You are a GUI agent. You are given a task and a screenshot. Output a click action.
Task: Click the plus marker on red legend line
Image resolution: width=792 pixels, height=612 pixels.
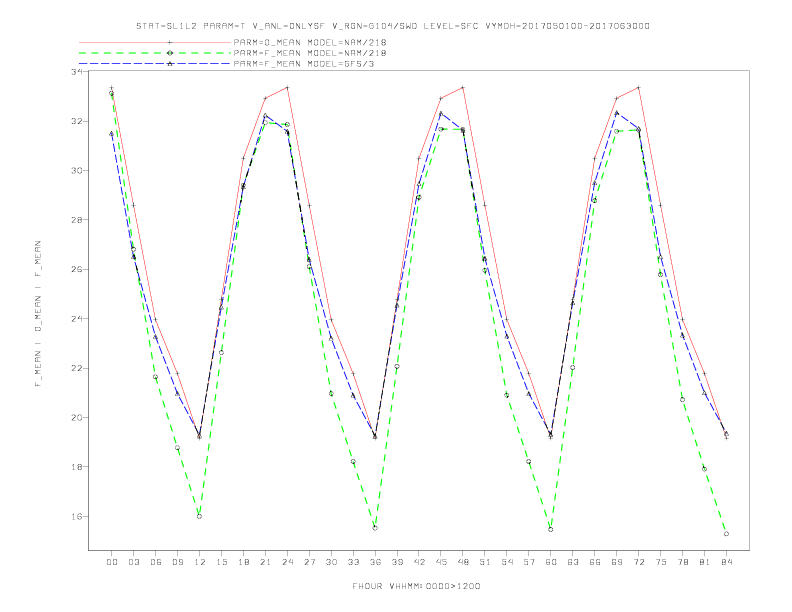pos(170,42)
